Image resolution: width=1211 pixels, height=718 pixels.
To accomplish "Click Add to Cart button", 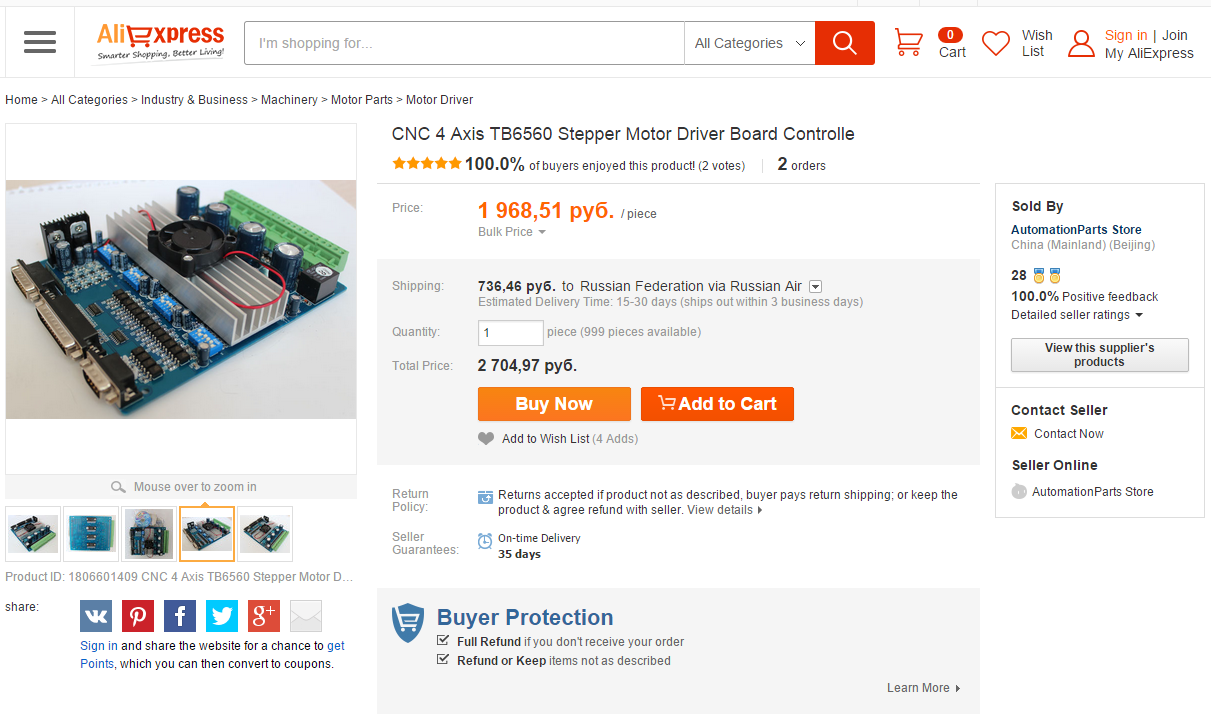I will click(x=717, y=404).
